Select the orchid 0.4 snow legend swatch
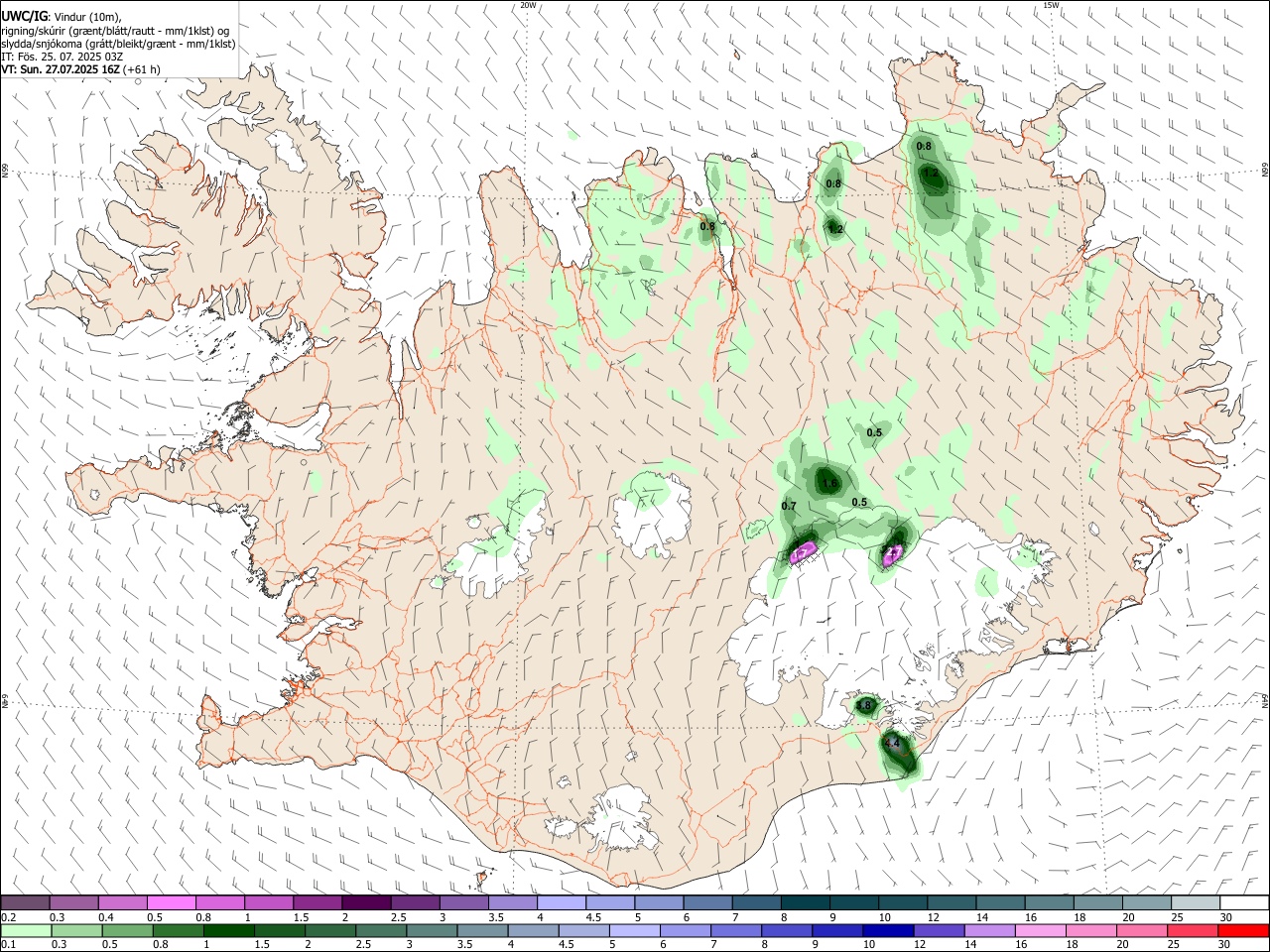Screen dimensions: 1270x952 (122, 902)
